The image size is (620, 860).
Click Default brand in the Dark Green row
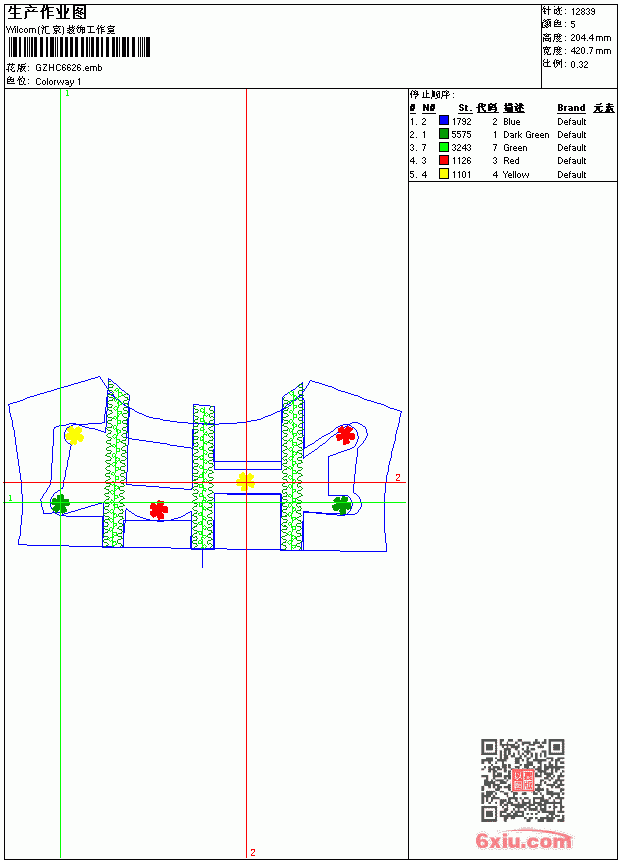pyautogui.click(x=572, y=134)
